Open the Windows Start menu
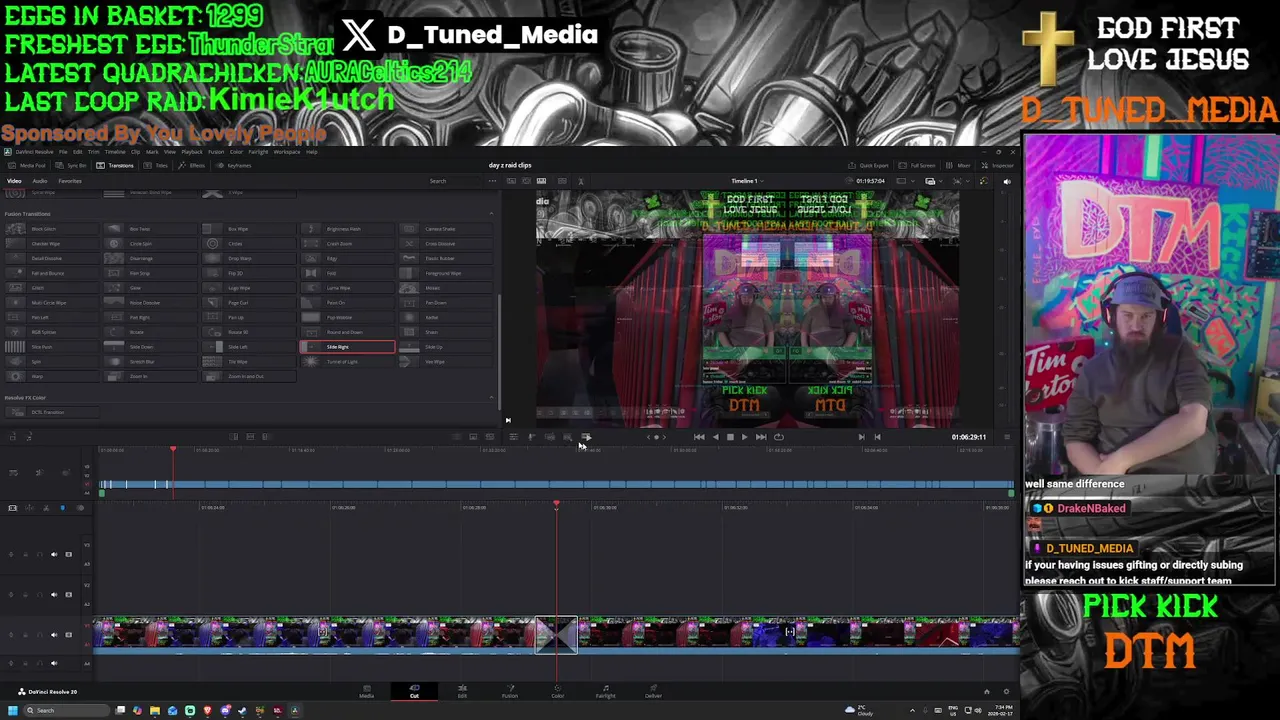 12,710
